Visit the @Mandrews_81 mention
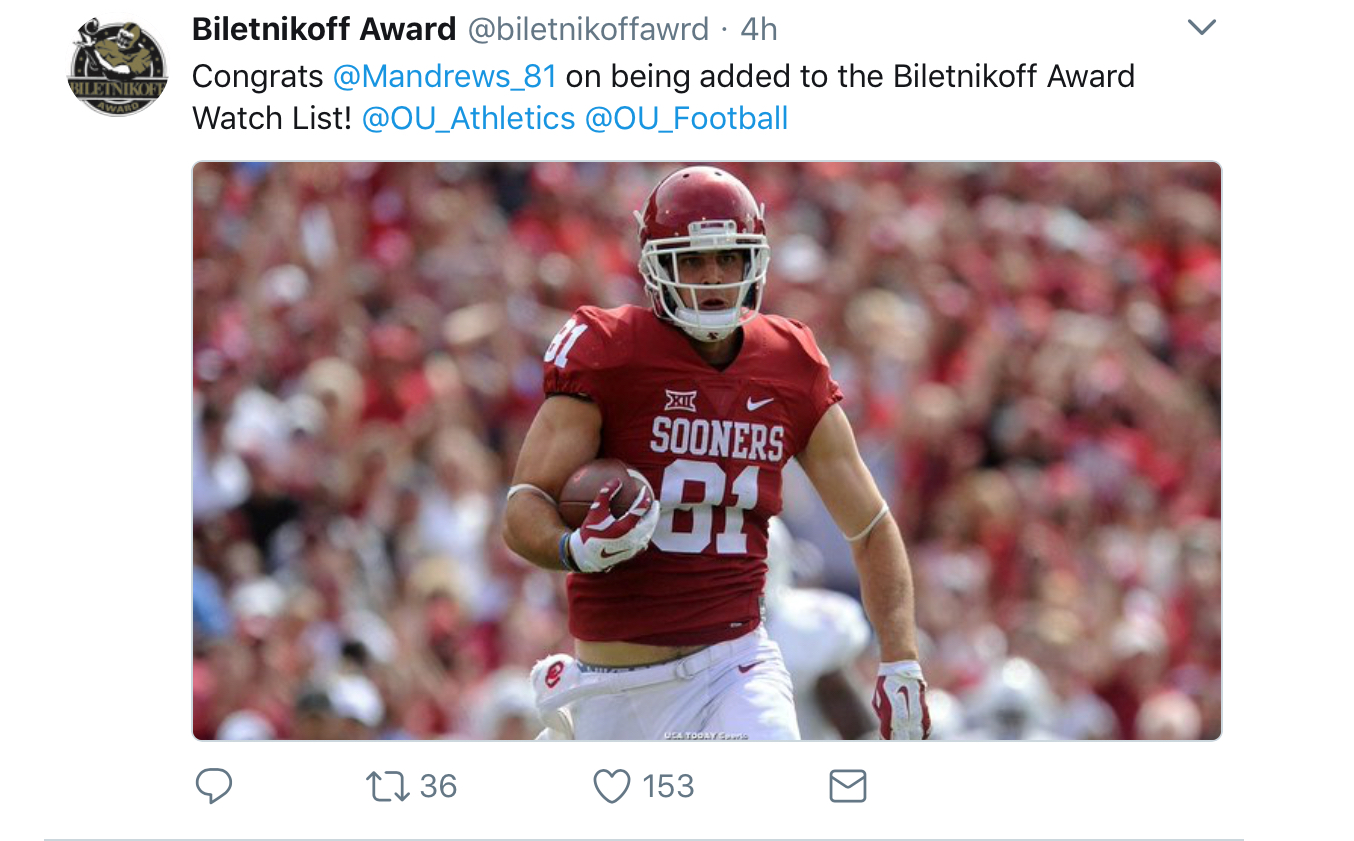Viewport: 1354px width, 841px height. pyautogui.click(x=444, y=76)
